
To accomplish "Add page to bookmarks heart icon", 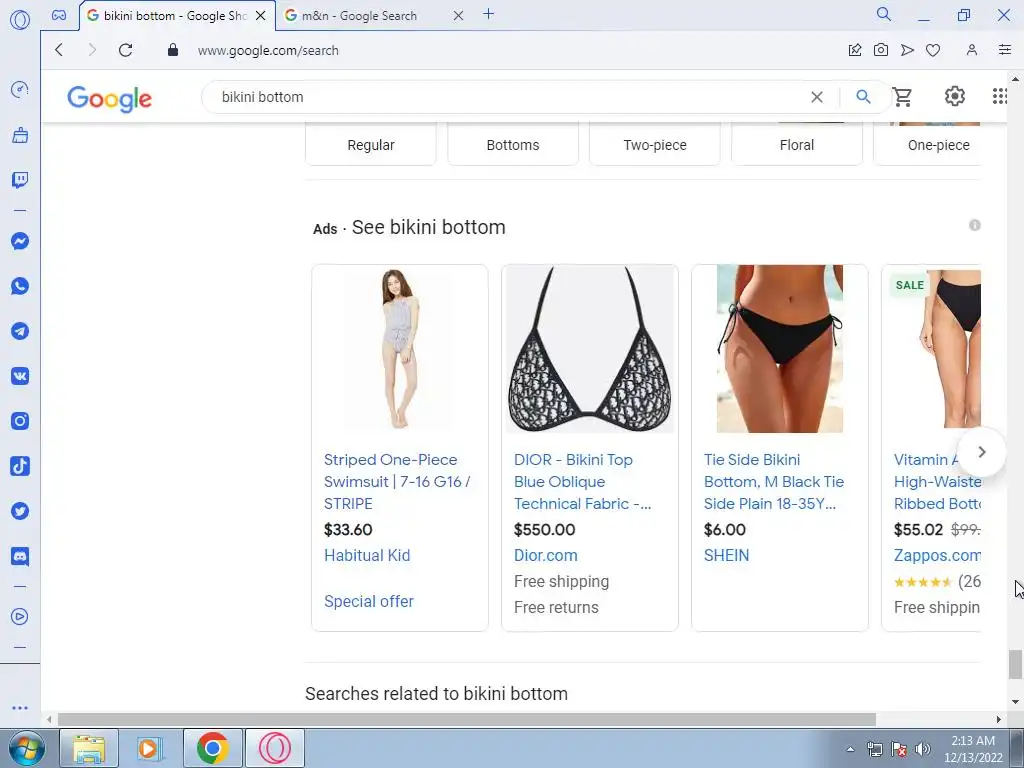I will click(x=933, y=50).
